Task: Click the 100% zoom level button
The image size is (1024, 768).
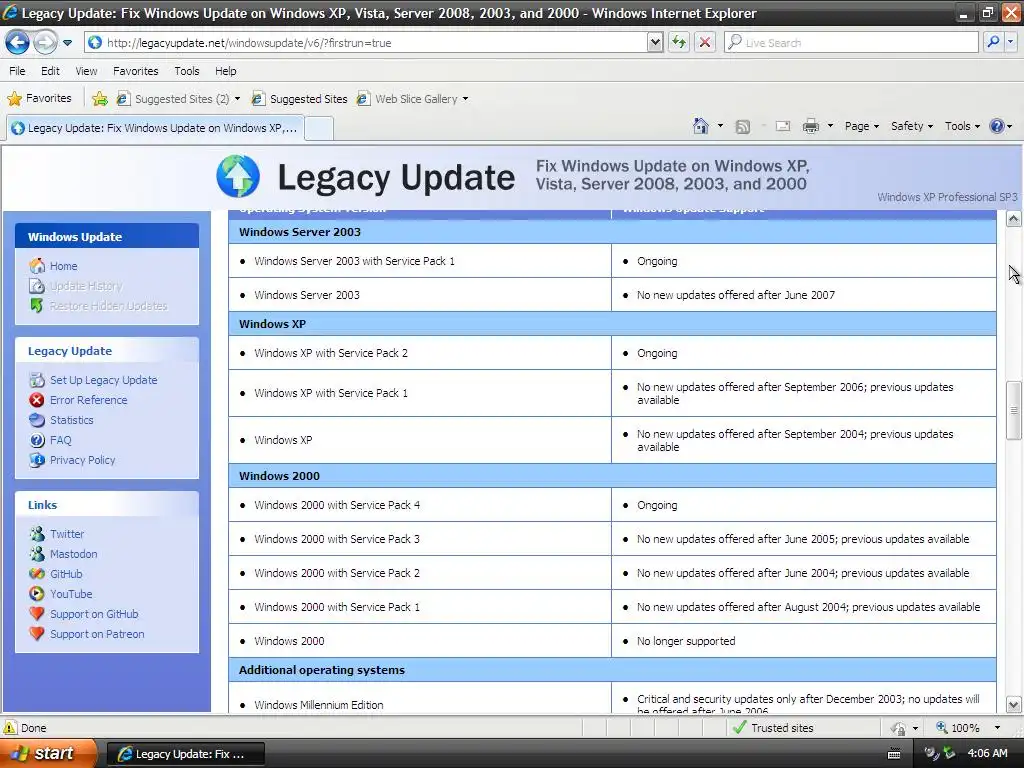Action: pos(957,728)
